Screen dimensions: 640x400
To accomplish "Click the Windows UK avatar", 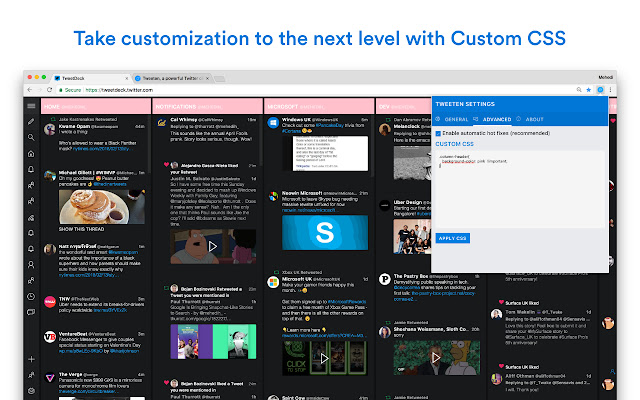I will (273, 122).
